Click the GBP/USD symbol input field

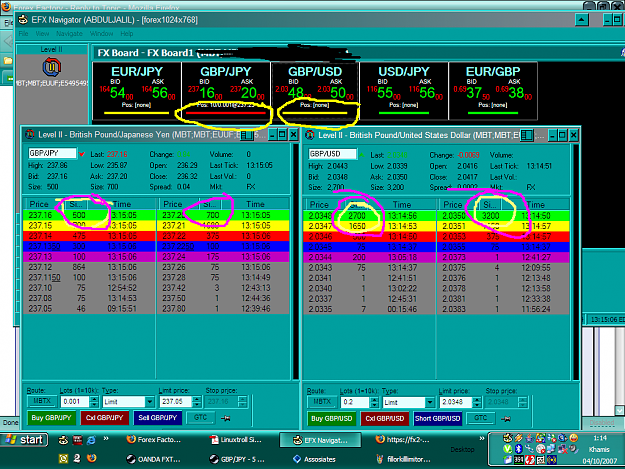(x=332, y=154)
